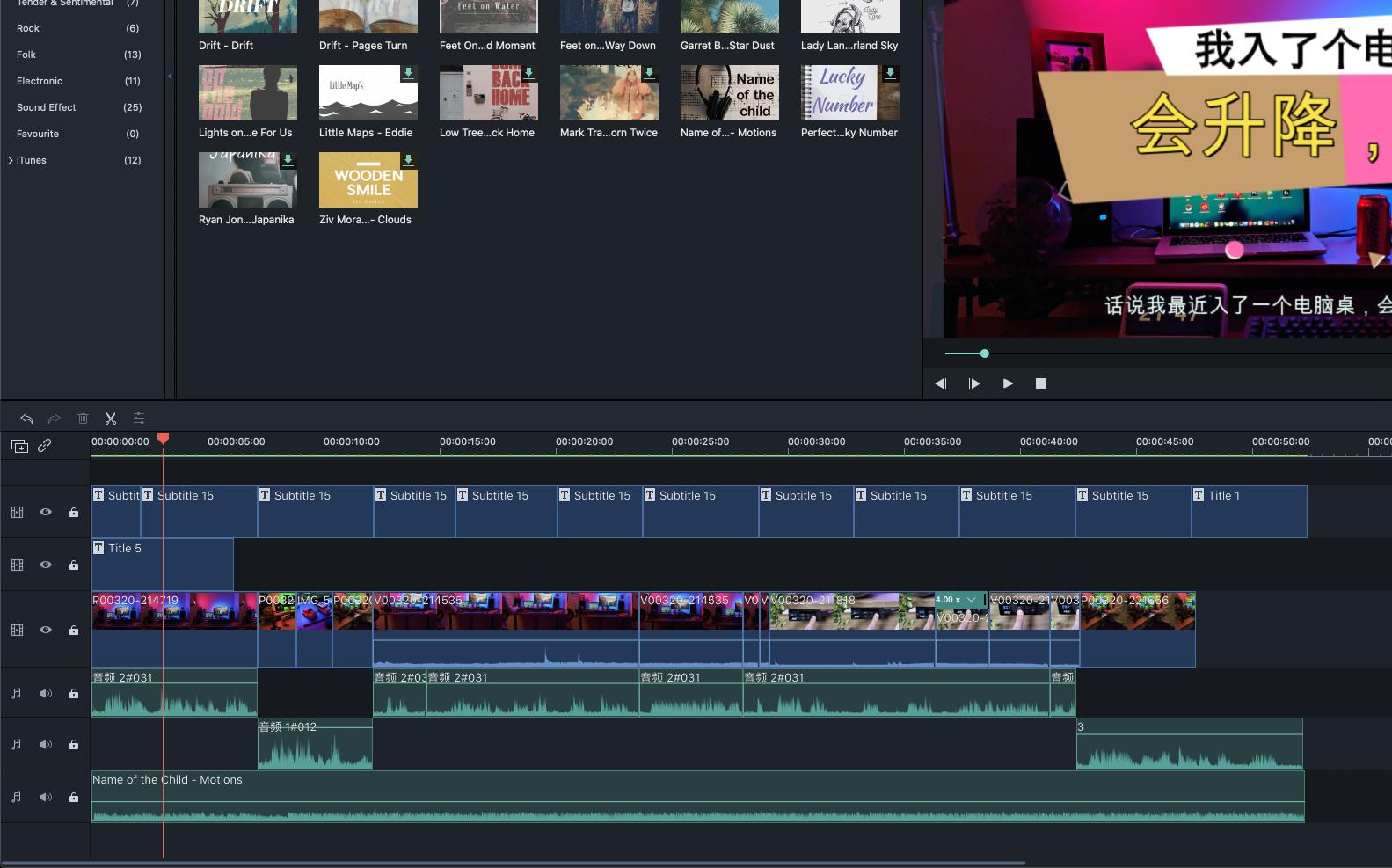This screenshot has height=868, width=1392.
Task: Lock the top Subtitle 15 track
Action: pyautogui.click(x=74, y=513)
